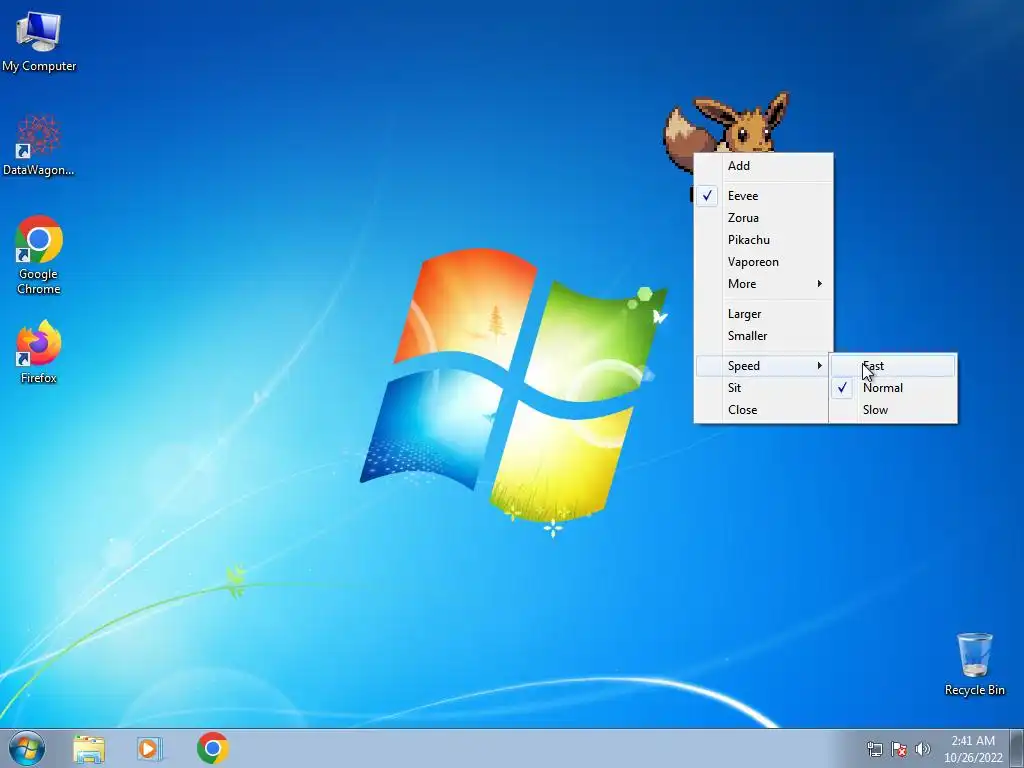The width and height of the screenshot is (1024, 768).
Task: Click the Show desktop strip
Action: point(1017,748)
